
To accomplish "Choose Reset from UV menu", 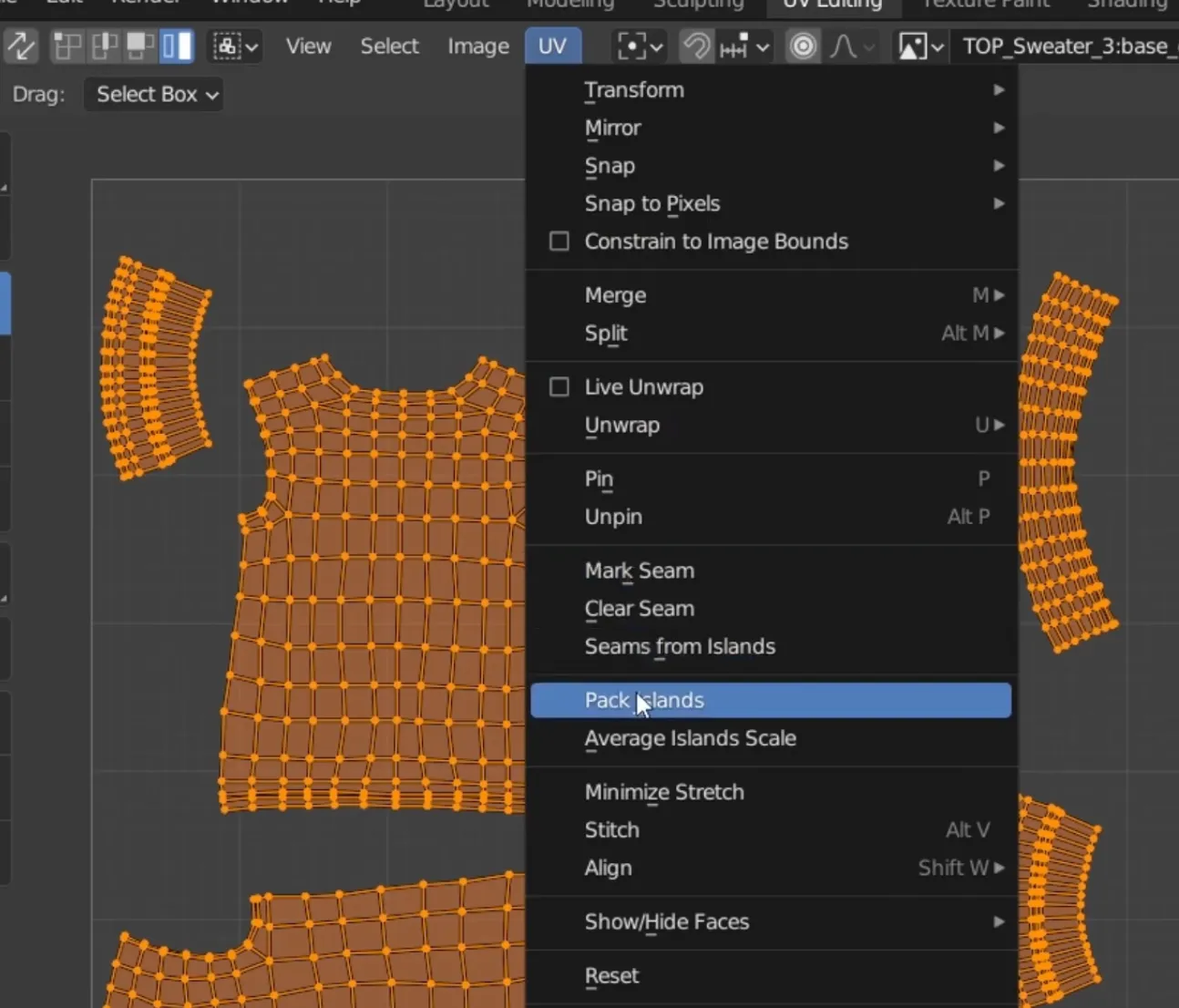I will pyautogui.click(x=771, y=976).
